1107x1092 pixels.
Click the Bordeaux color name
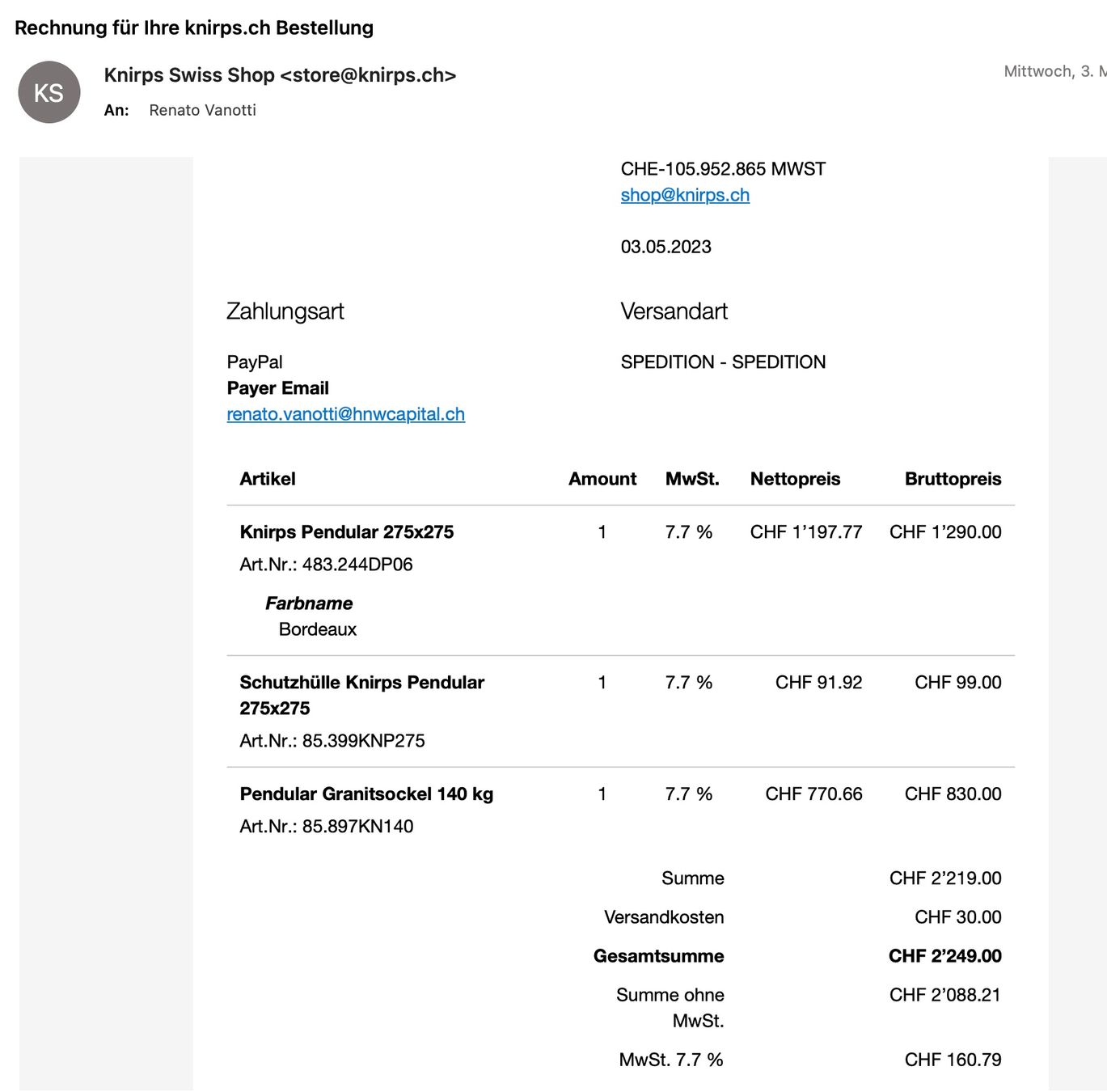tap(318, 629)
